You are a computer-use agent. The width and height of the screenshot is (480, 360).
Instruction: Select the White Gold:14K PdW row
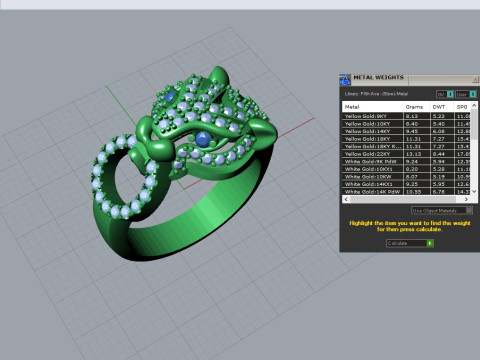point(407,192)
